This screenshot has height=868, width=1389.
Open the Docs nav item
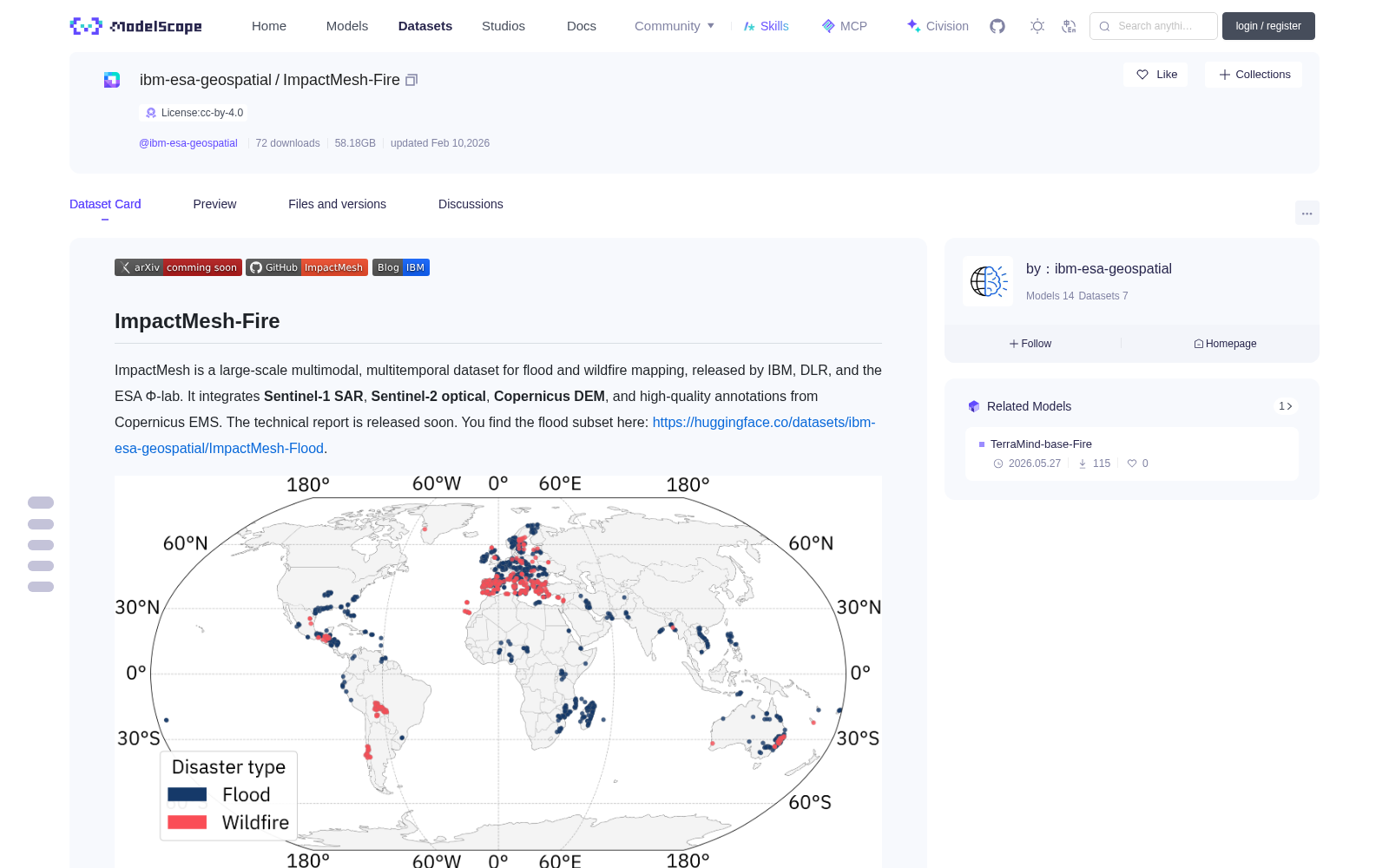tap(582, 26)
